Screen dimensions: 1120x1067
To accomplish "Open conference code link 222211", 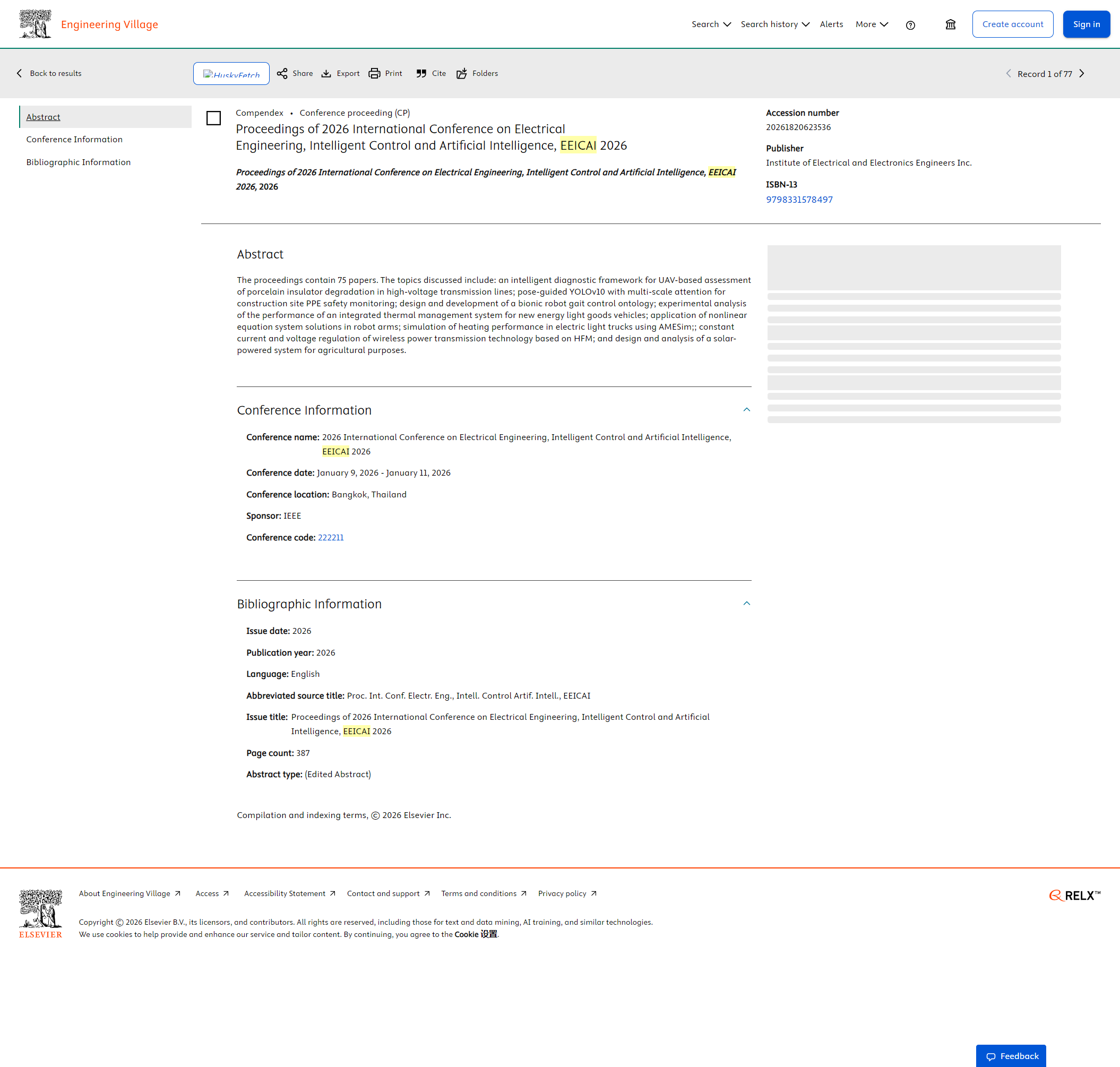I will (x=331, y=537).
